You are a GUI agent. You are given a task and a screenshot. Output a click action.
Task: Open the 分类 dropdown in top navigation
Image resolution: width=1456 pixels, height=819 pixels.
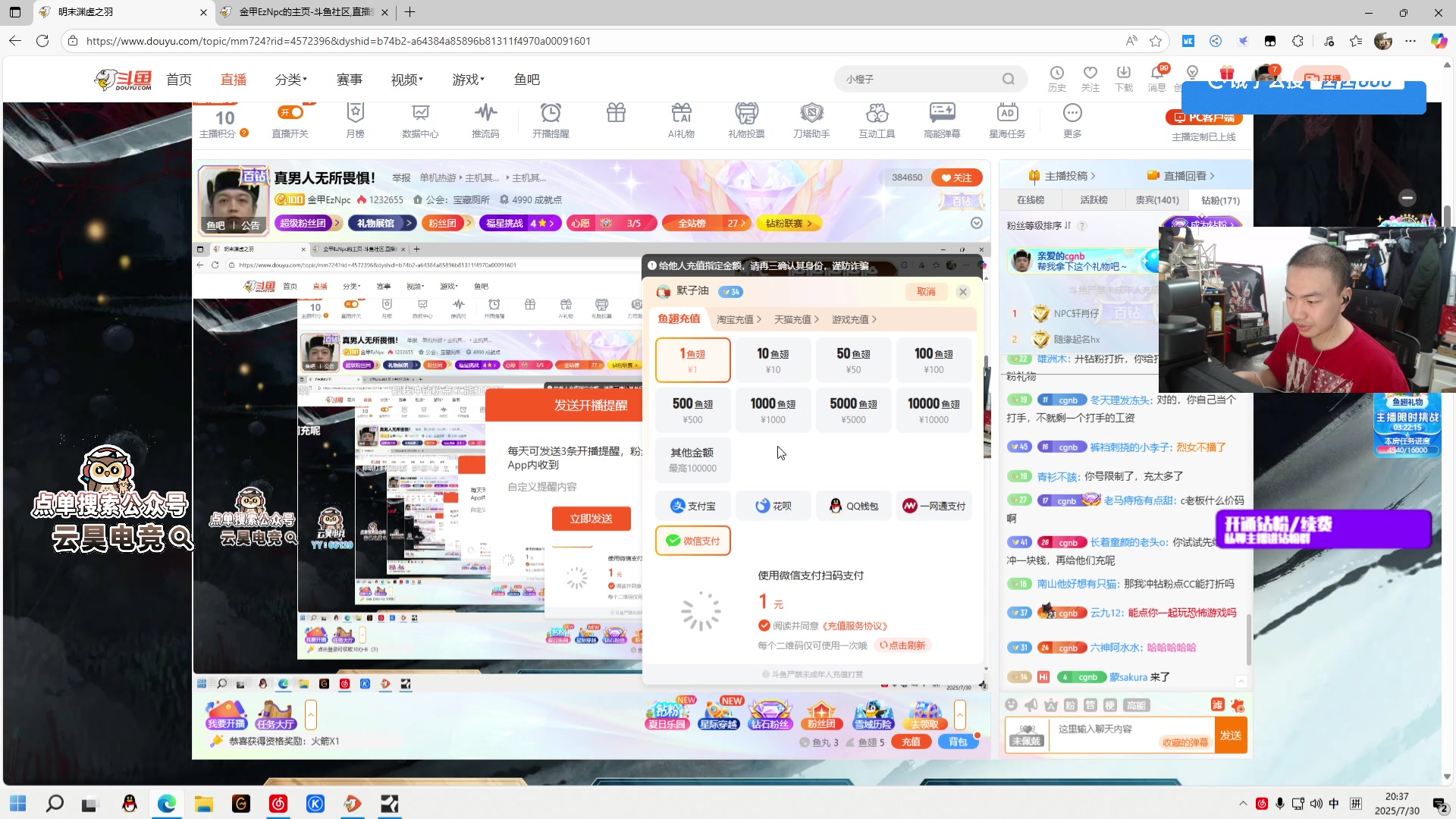291,80
